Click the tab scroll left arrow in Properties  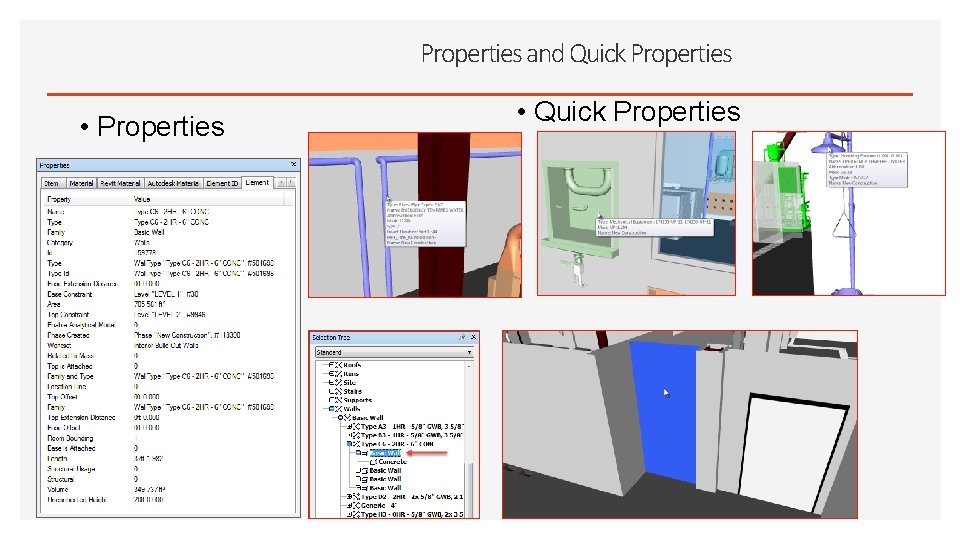[x=281, y=182]
